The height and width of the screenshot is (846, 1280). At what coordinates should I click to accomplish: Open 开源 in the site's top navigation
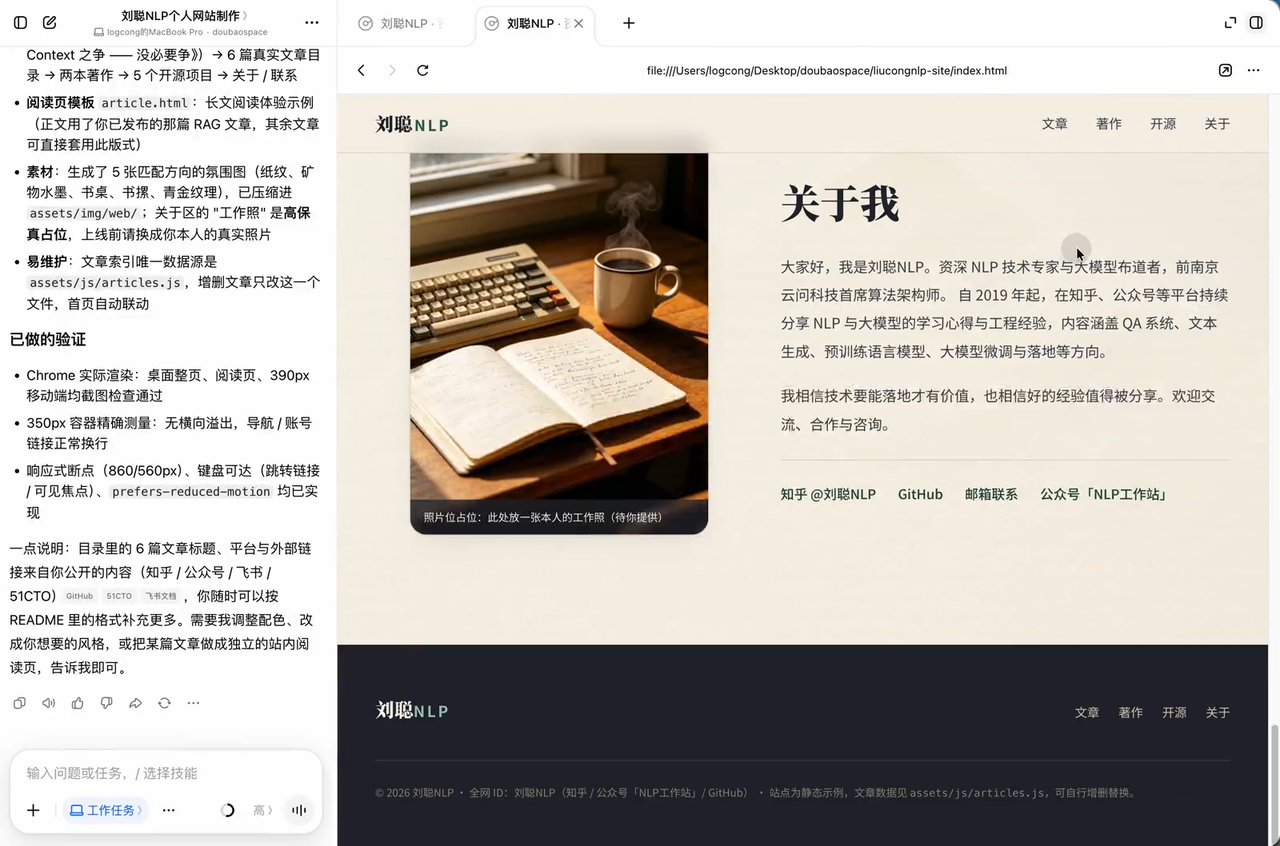1163,124
